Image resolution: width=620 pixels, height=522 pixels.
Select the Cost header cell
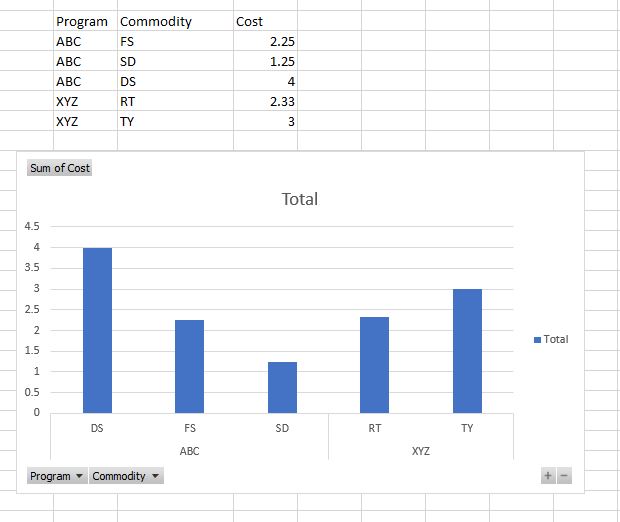pyautogui.click(x=265, y=21)
